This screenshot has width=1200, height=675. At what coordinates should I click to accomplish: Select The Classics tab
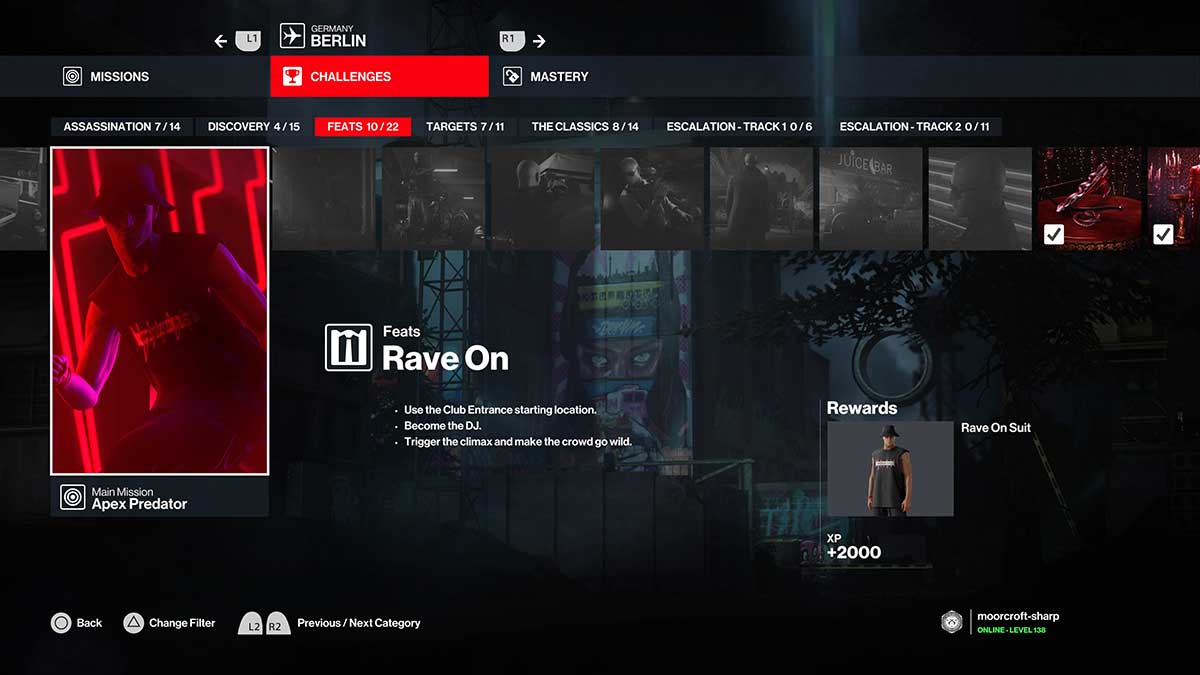(x=585, y=126)
